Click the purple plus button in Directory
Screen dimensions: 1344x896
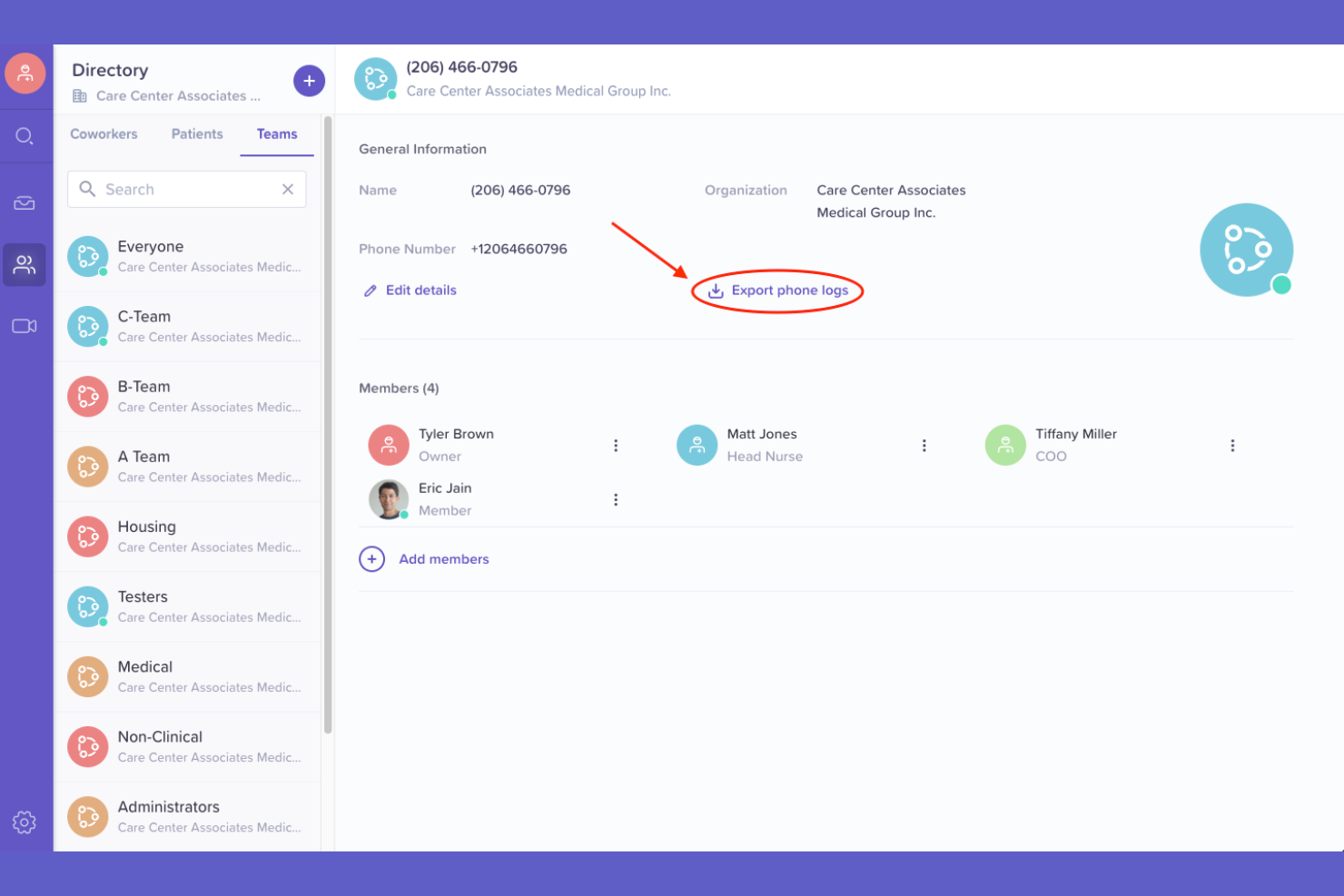pyautogui.click(x=309, y=81)
